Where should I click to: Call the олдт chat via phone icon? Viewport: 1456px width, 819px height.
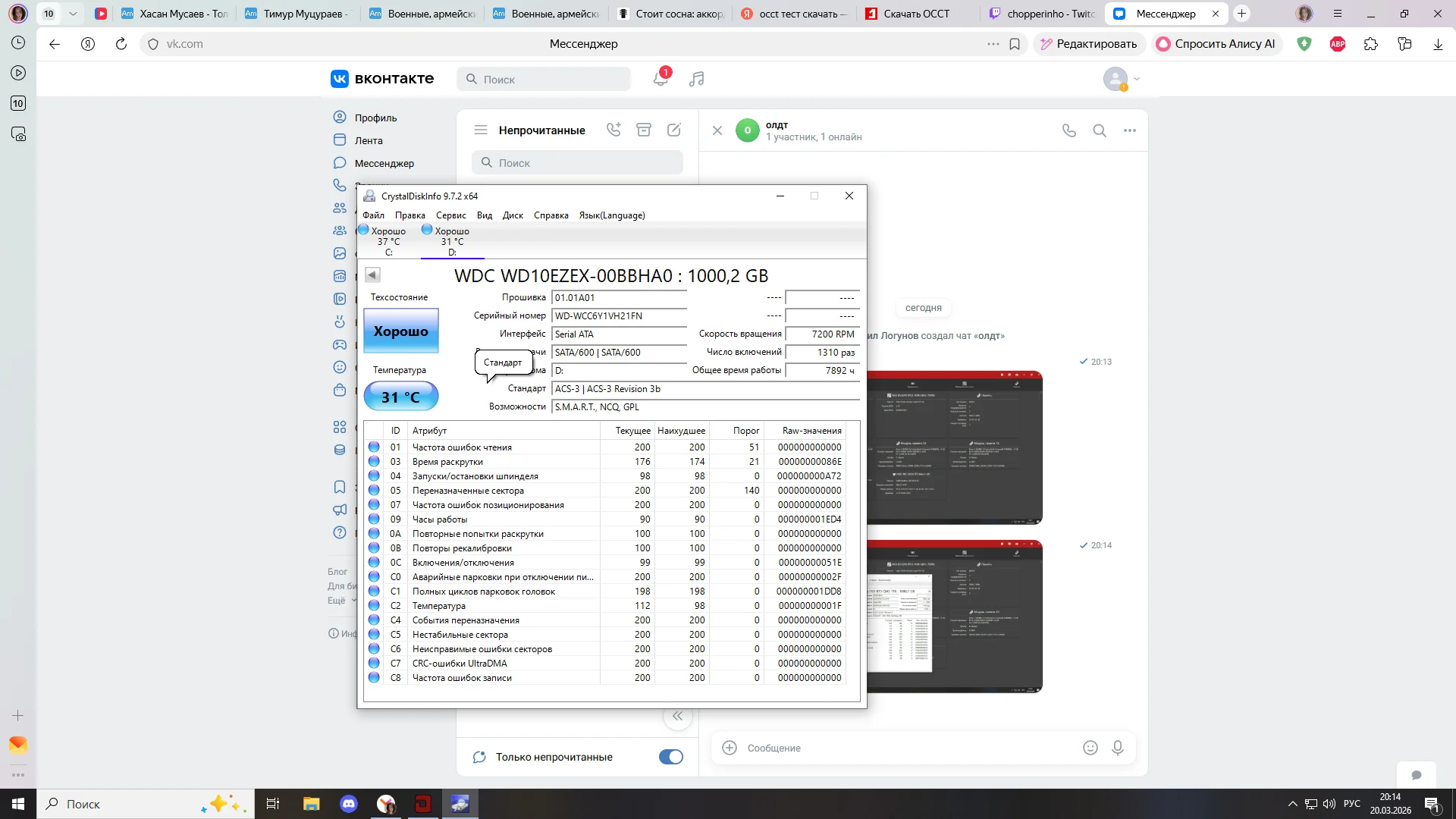[1069, 130]
